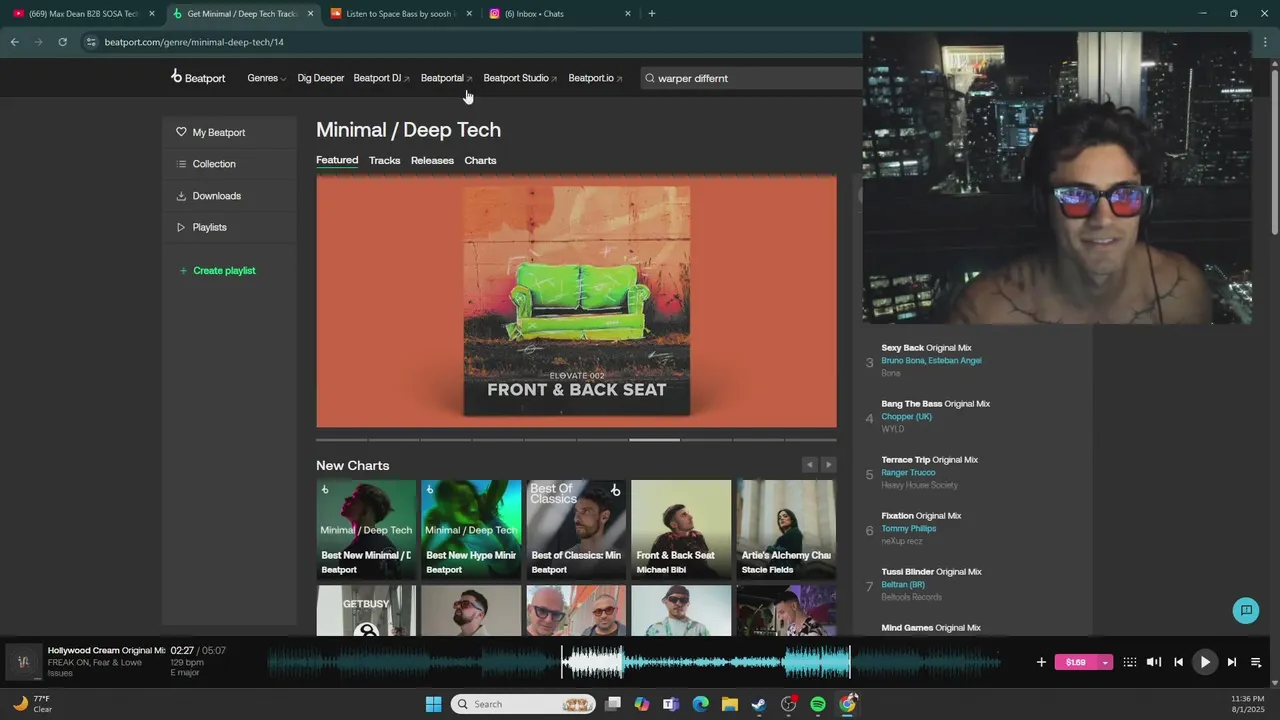The height and width of the screenshot is (720, 1280).
Task: Open Artie's Alchemy chart by Stacie Fields
Action: coord(786,529)
